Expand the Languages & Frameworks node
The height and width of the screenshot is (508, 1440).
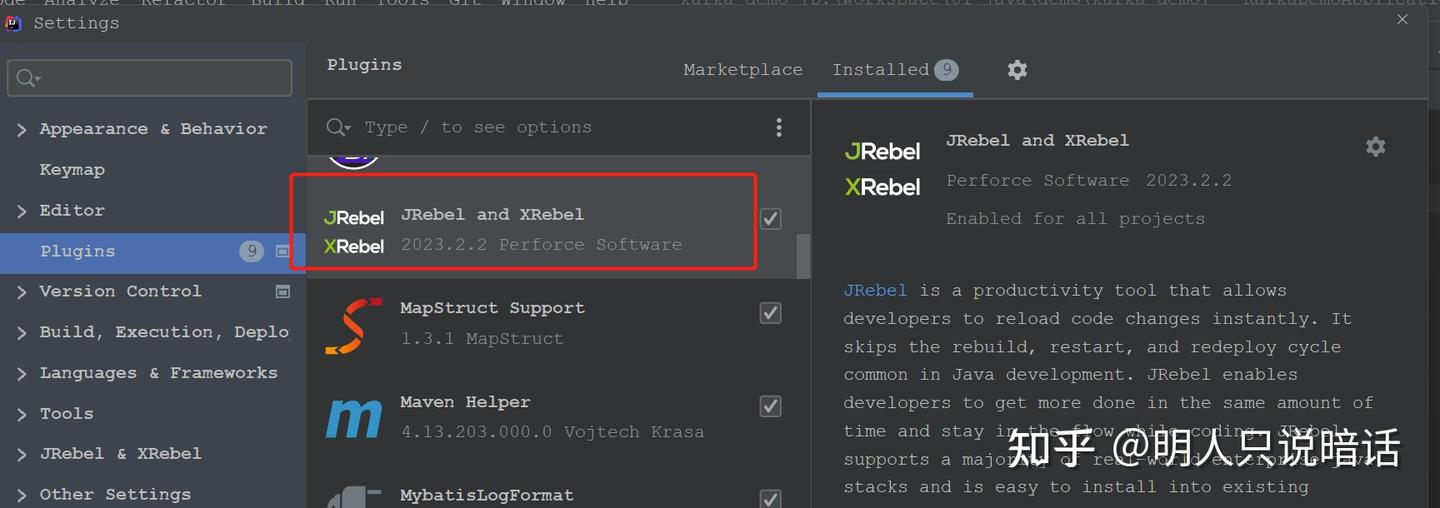coord(22,373)
